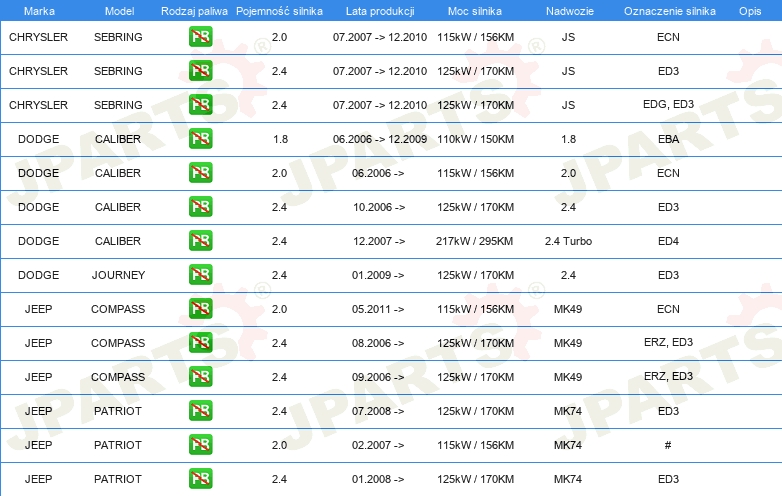The width and height of the screenshot is (782, 496).
Task: Select the 01.2008 -> production date cell
Action: pyautogui.click(x=378, y=479)
